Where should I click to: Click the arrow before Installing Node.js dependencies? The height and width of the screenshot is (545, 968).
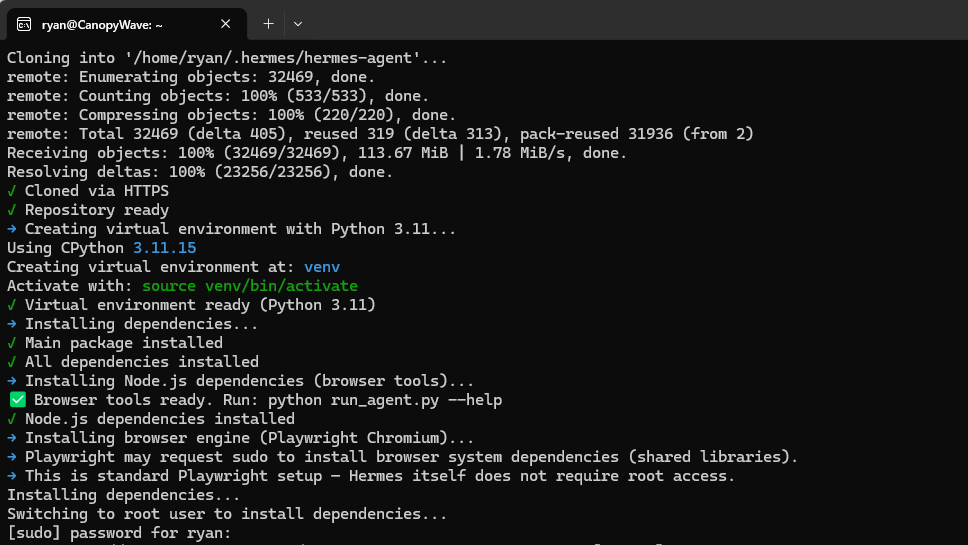[x=12, y=381]
